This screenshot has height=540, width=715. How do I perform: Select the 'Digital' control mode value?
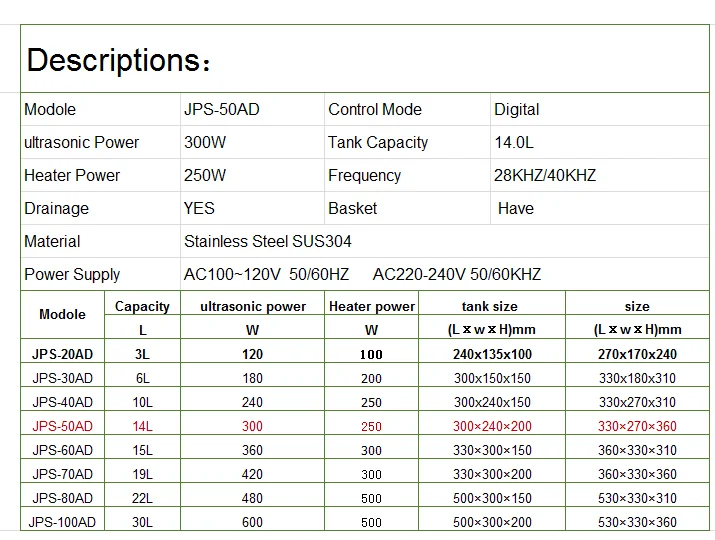coord(517,109)
